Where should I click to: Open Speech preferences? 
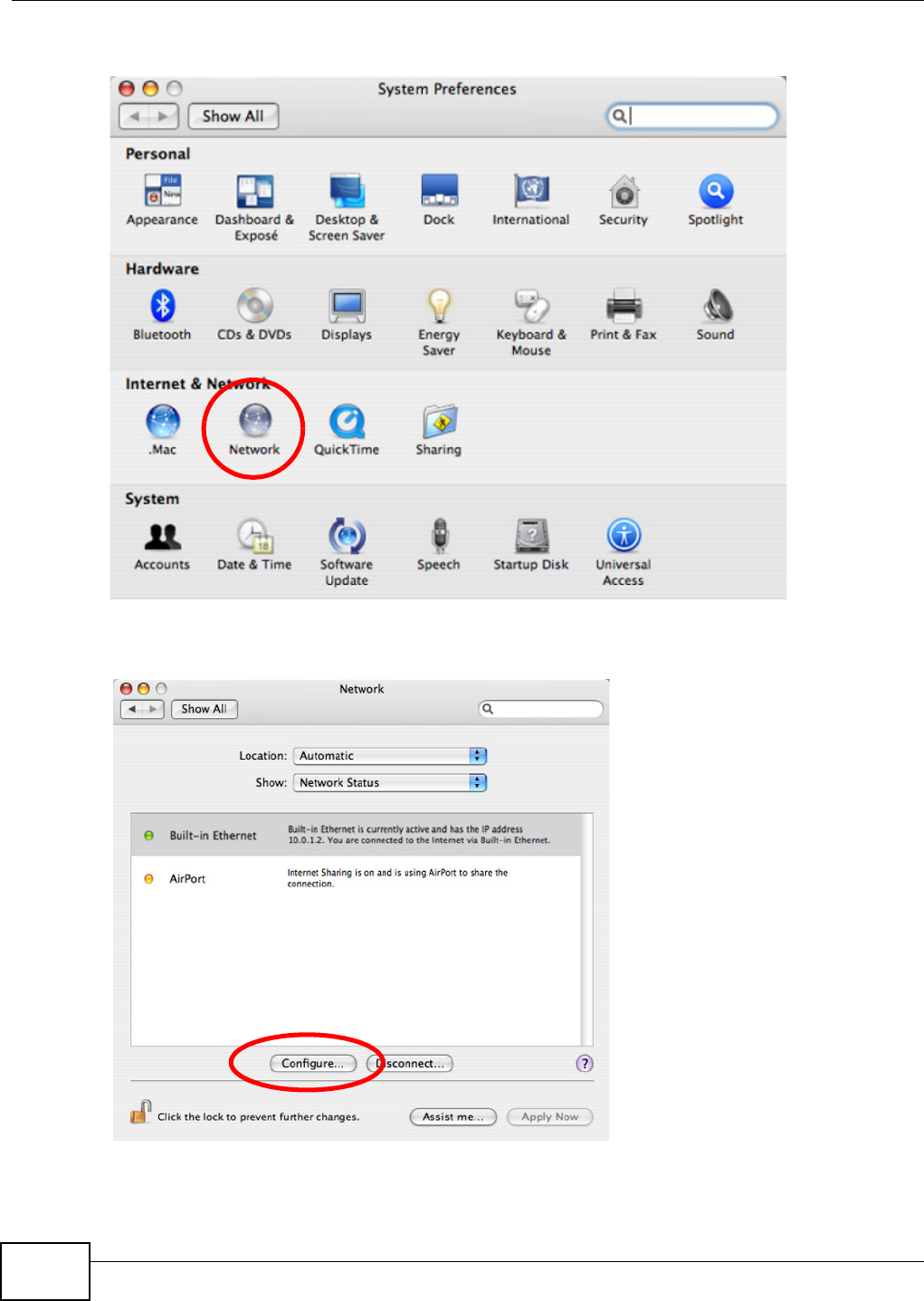click(439, 545)
